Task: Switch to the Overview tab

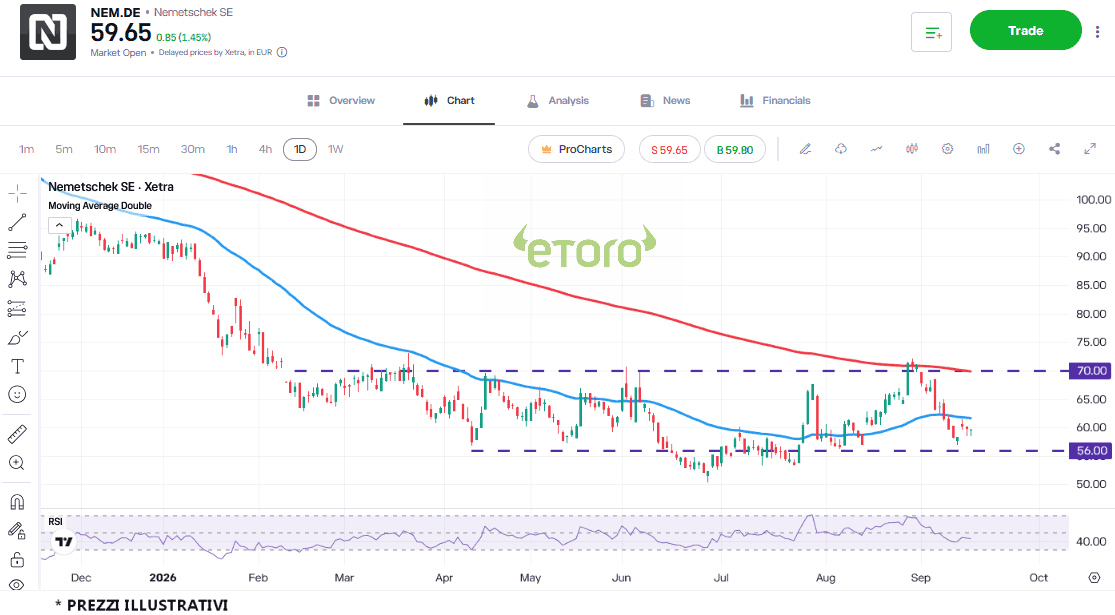Action: click(x=341, y=101)
